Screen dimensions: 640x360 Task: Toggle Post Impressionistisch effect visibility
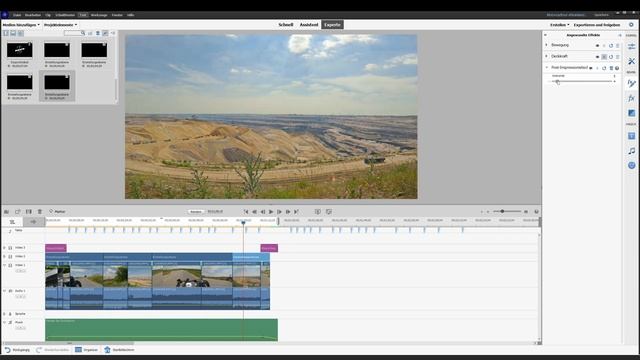591,68
